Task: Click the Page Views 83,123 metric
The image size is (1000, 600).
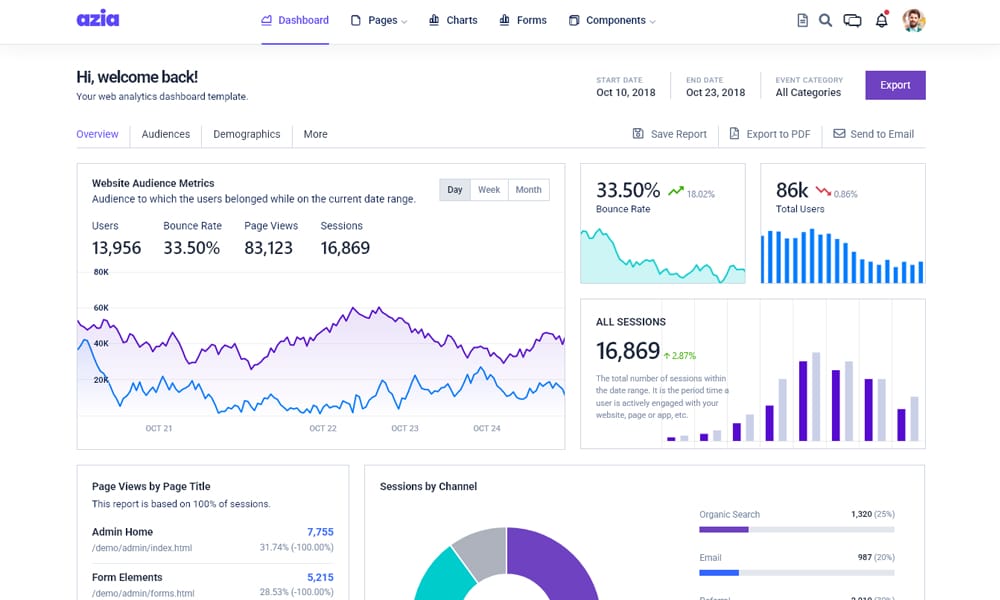Action: pos(270,238)
